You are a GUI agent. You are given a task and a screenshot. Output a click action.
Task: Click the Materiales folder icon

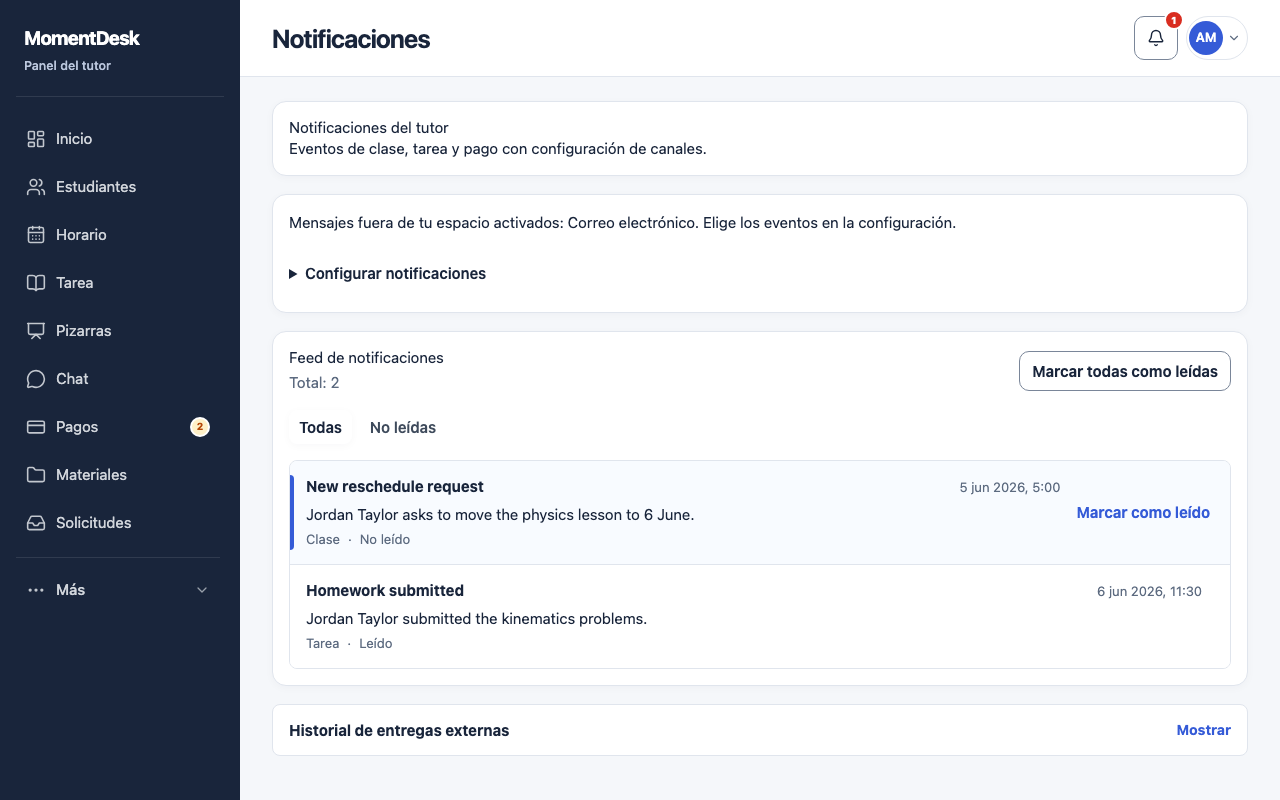coord(36,475)
